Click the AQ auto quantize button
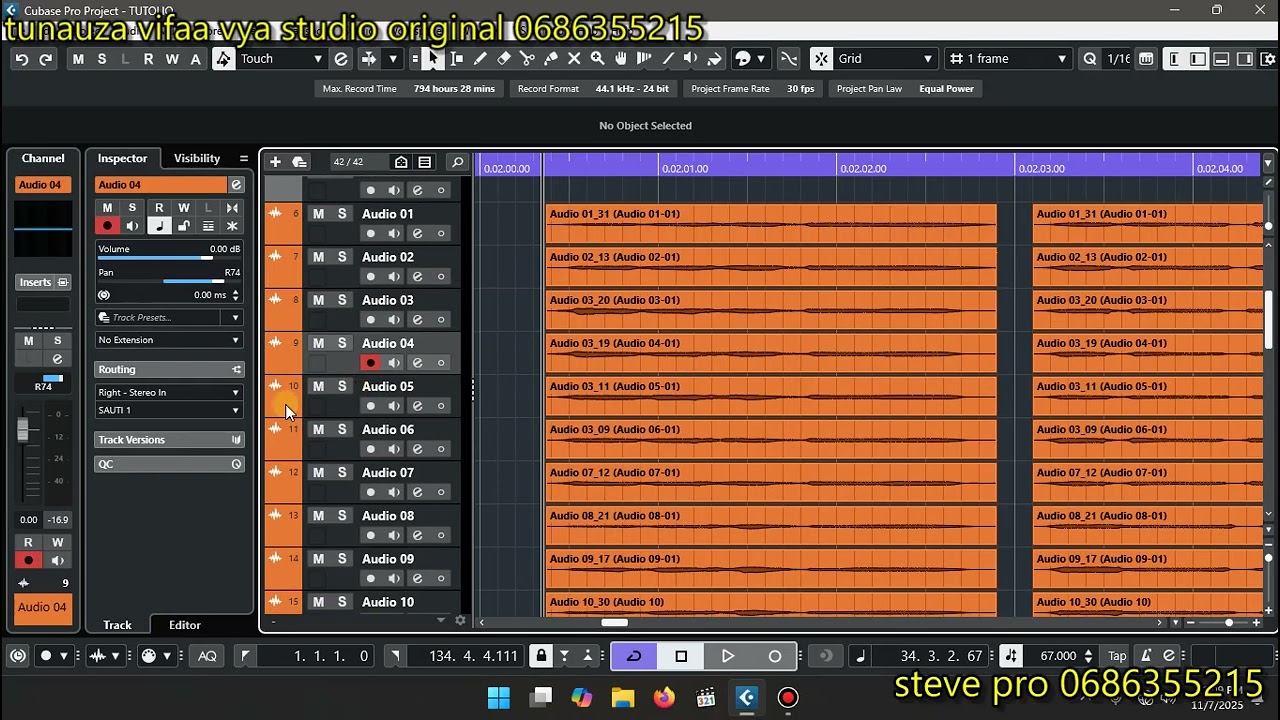The height and width of the screenshot is (720, 1280). tap(207, 656)
